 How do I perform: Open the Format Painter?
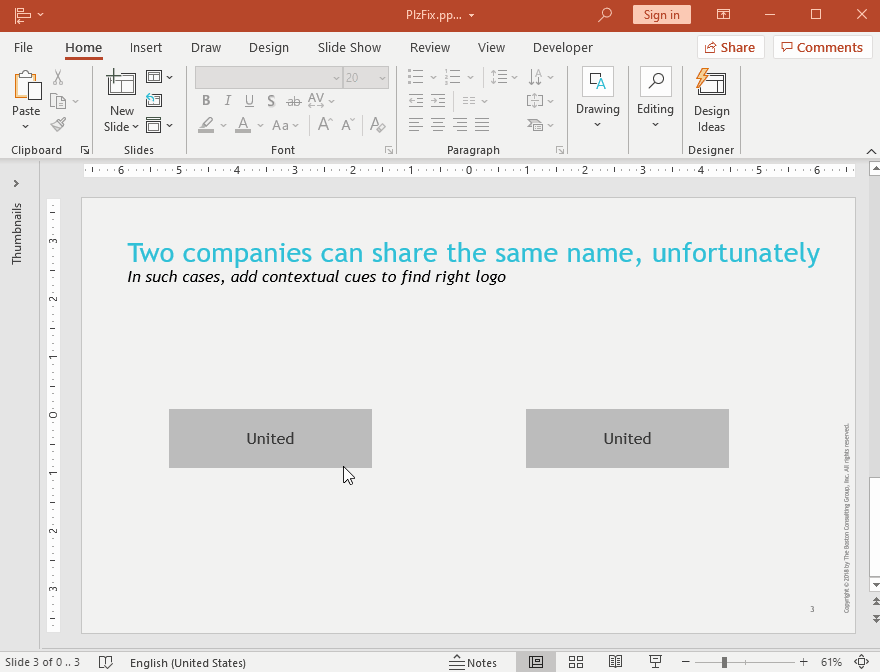[58, 124]
